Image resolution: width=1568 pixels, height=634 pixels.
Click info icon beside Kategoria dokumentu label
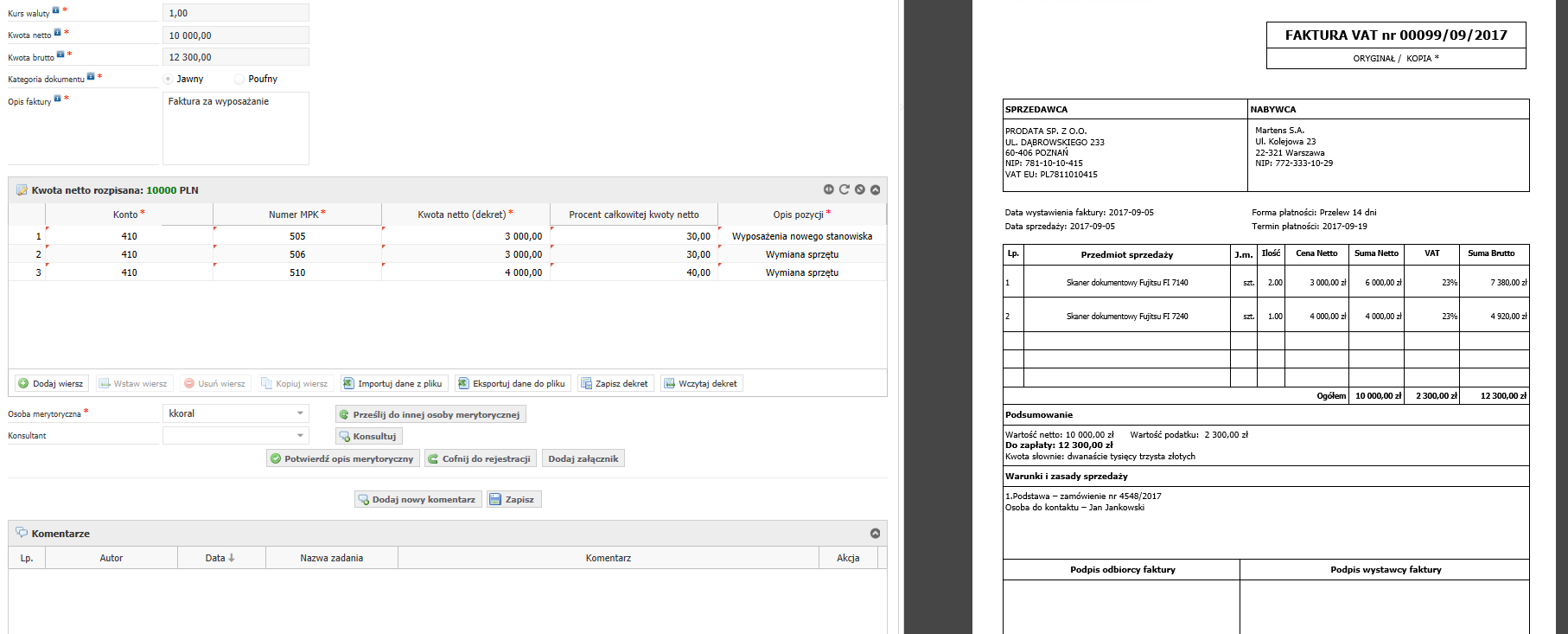[91, 76]
